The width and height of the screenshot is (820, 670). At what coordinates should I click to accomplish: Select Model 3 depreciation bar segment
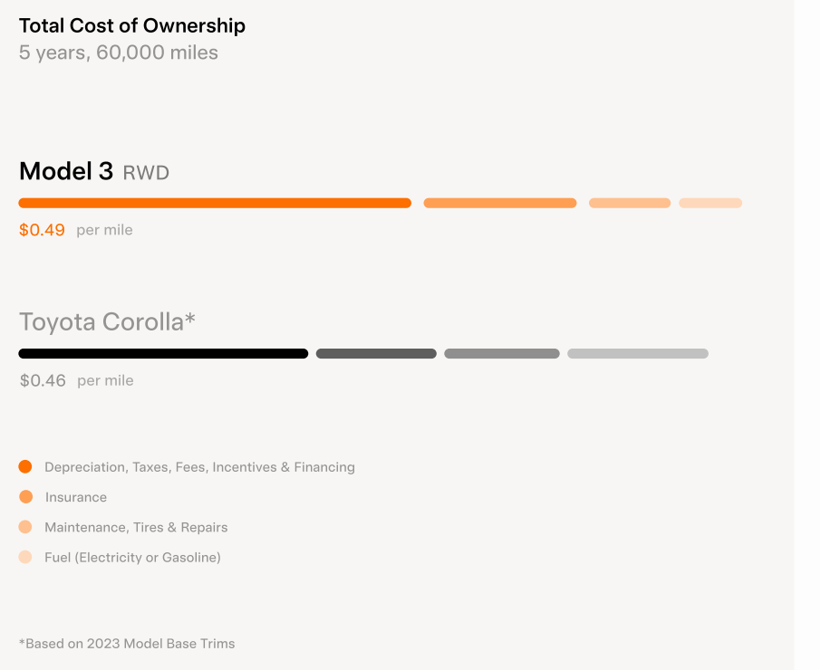pos(215,203)
